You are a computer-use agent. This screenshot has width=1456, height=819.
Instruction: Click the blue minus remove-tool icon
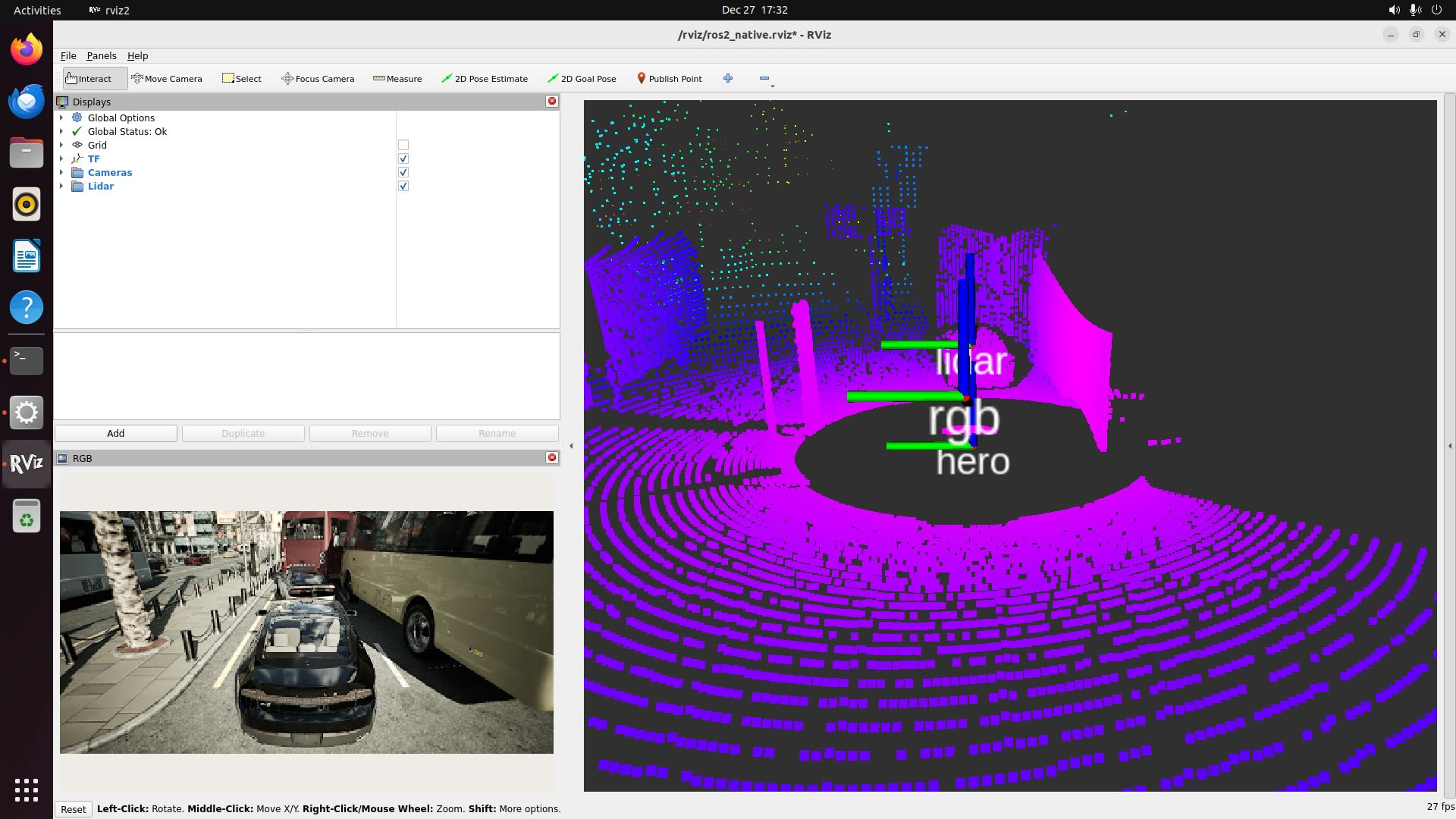pyautogui.click(x=764, y=78)
